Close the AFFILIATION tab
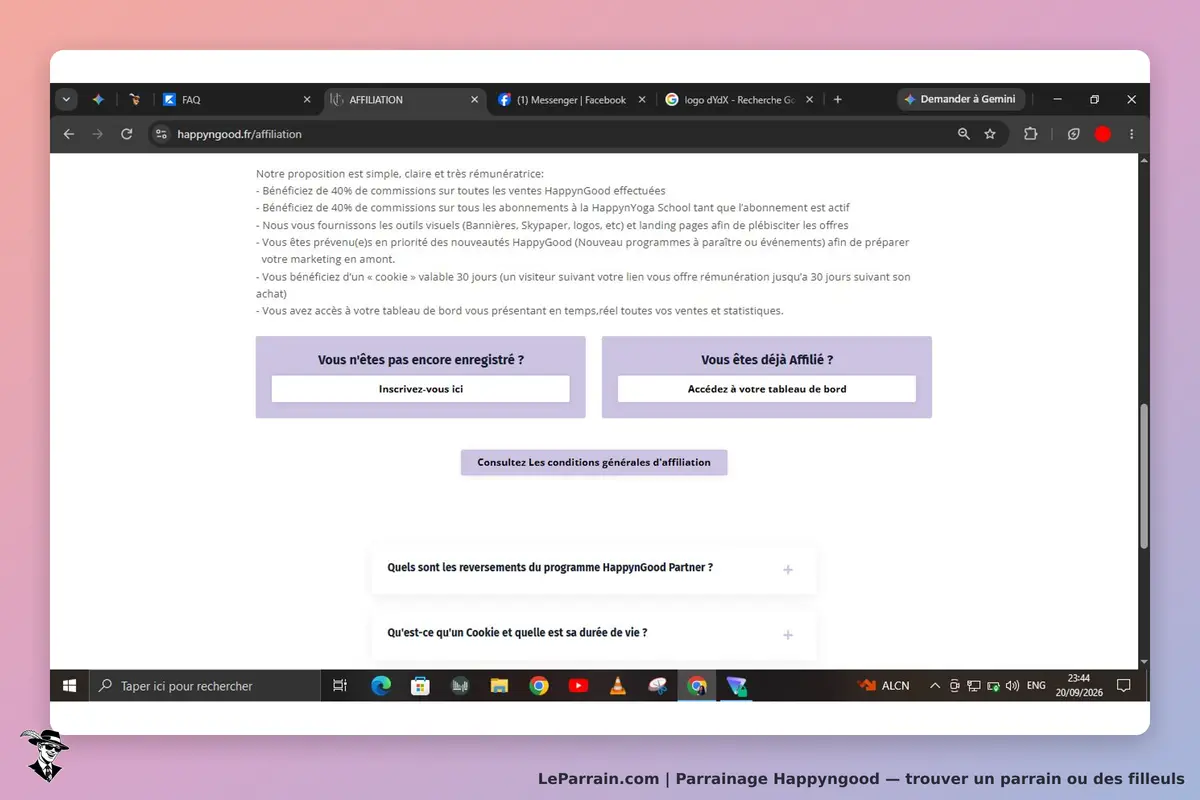 pyautogui.click(x=474, y=100)
